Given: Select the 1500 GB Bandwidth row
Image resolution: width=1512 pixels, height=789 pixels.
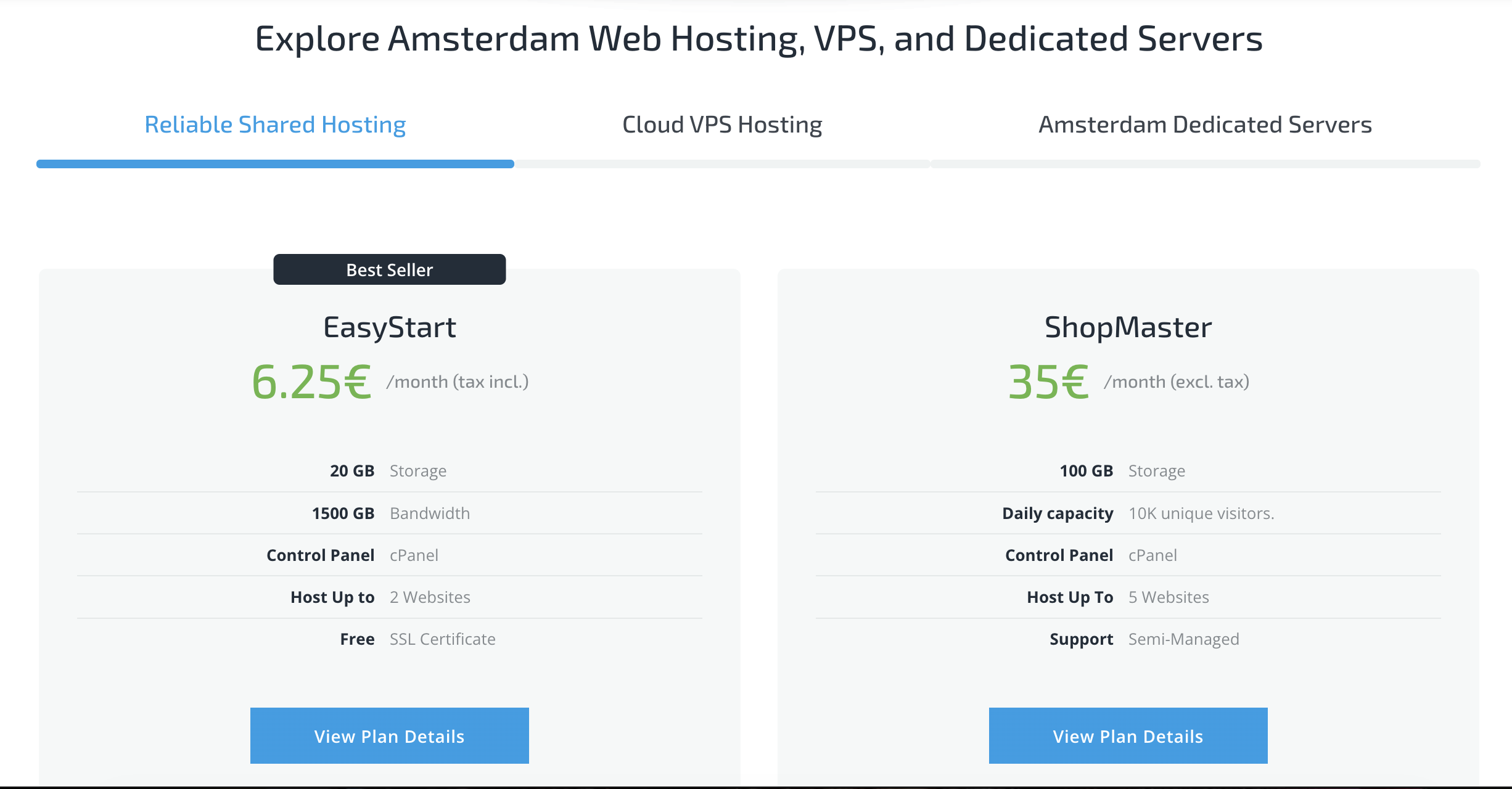Looking at the screenshot, I should point(389,513).
